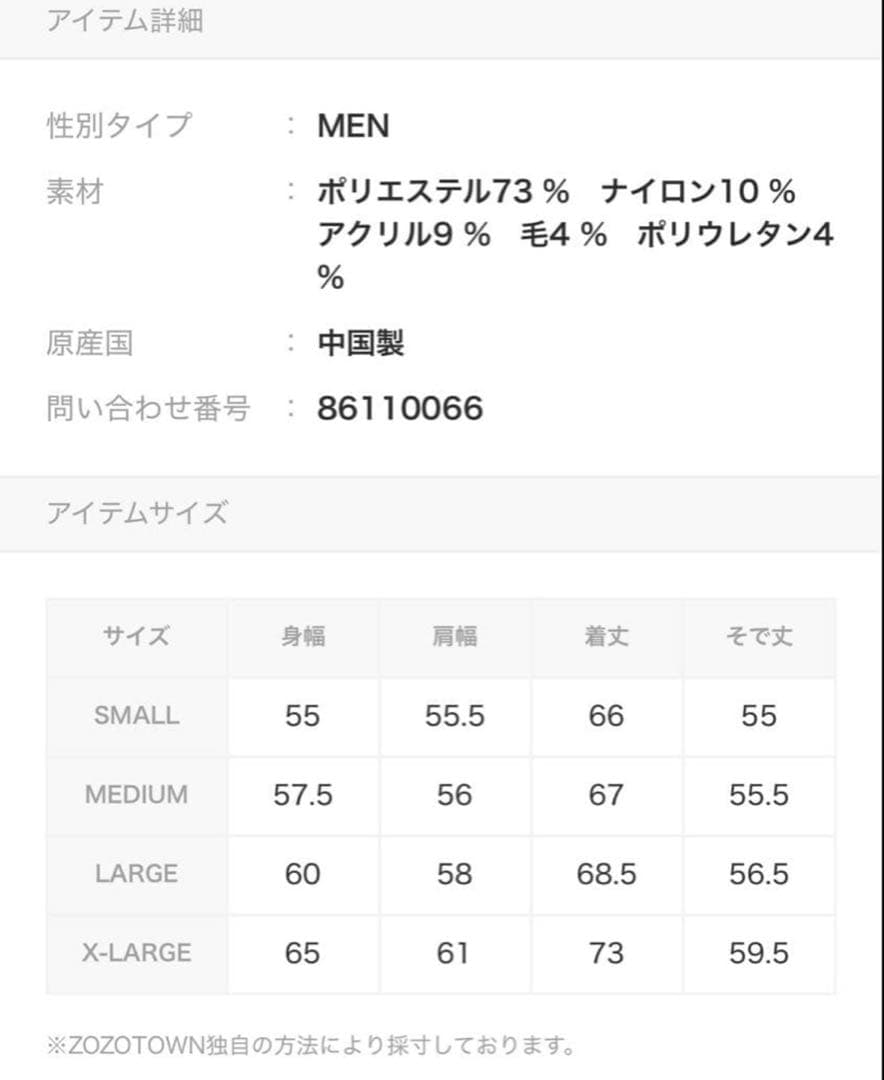884x1080 pixels.
Task: Click the MEDIUM size row label
Action: click(137, 795)
